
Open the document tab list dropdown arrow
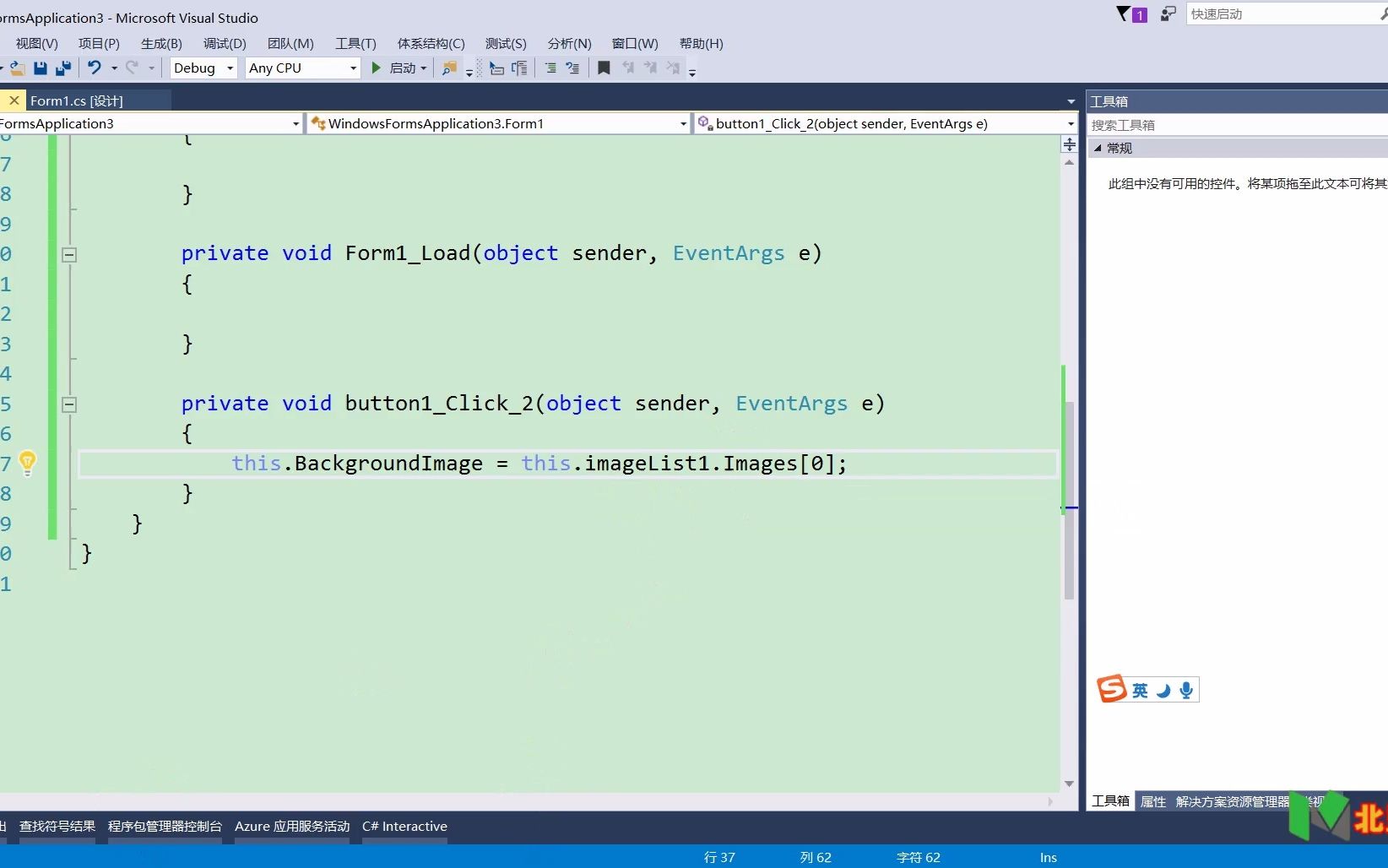point(1071,101)
